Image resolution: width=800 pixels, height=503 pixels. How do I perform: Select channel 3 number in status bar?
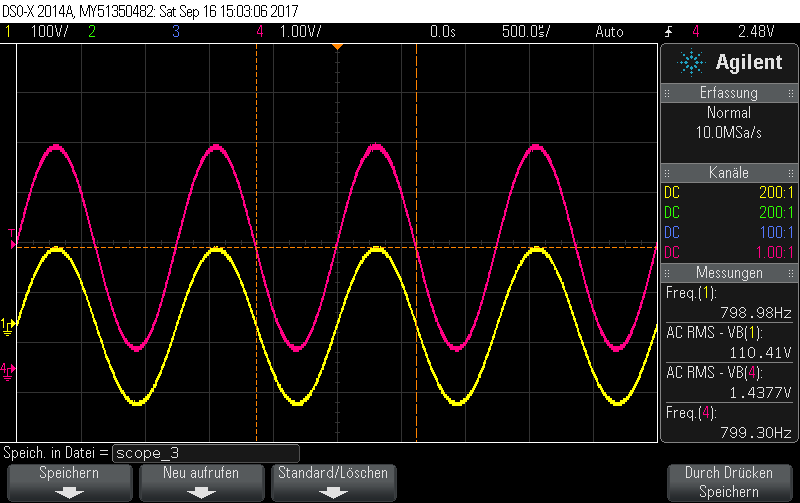tap(176, 32)
